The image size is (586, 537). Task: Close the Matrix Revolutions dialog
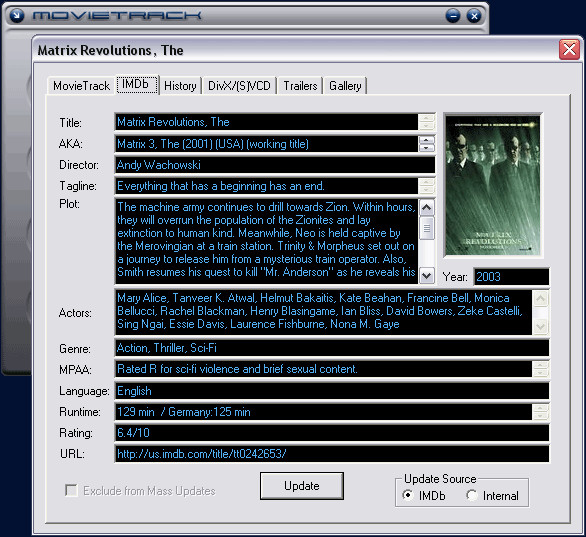pyautogui.click(x=569, y=49)
